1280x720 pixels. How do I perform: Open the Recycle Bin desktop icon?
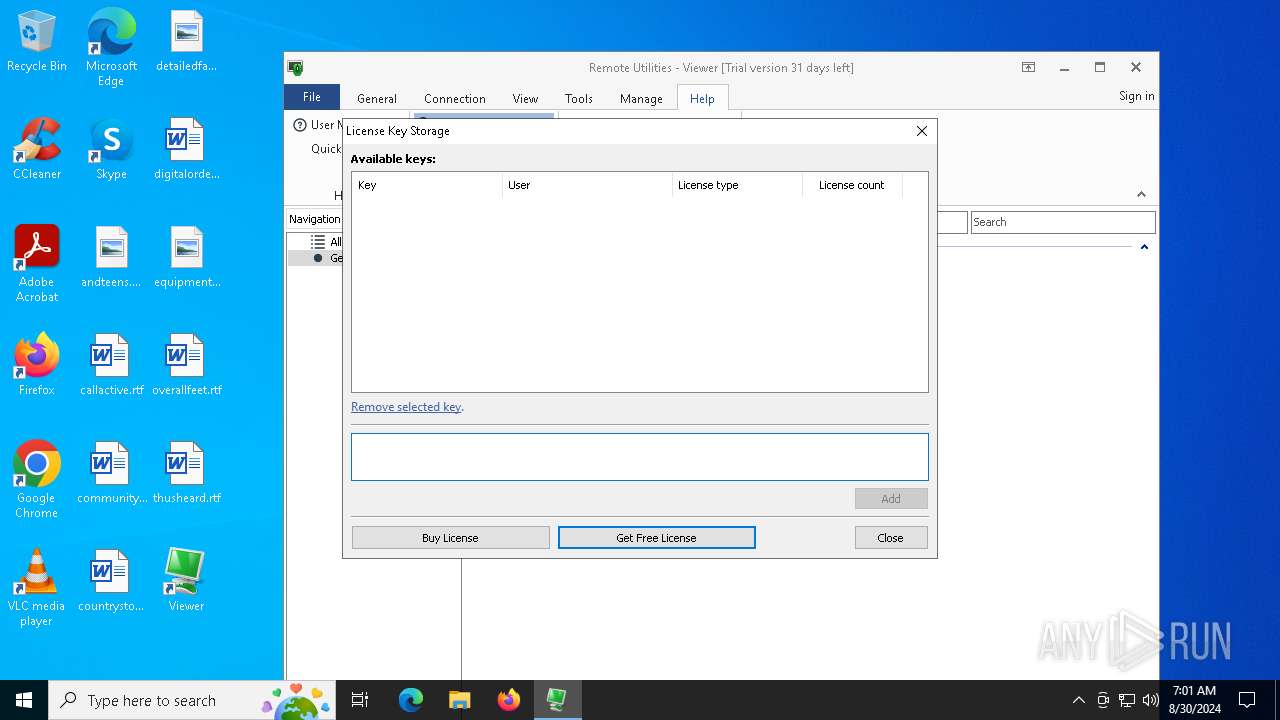pos(37,41)
